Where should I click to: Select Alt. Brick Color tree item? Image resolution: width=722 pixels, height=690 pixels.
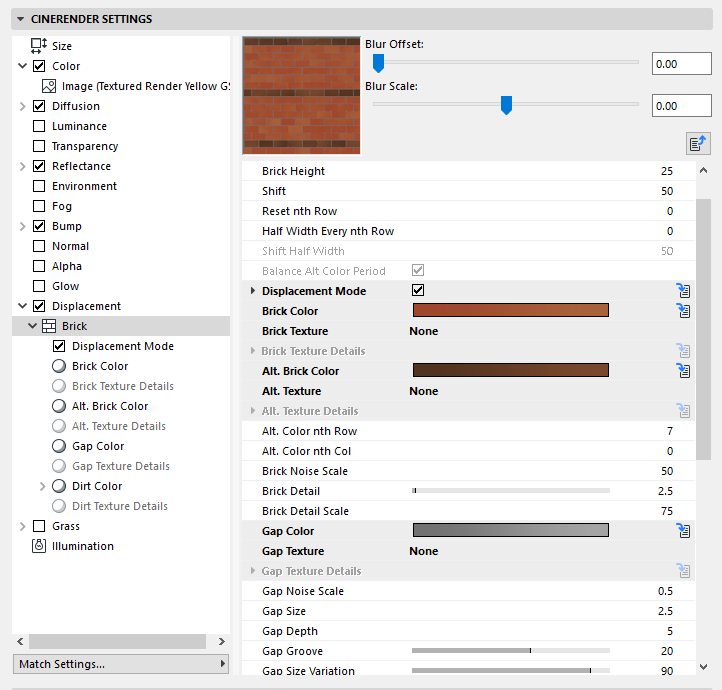(x=110, y=406)
